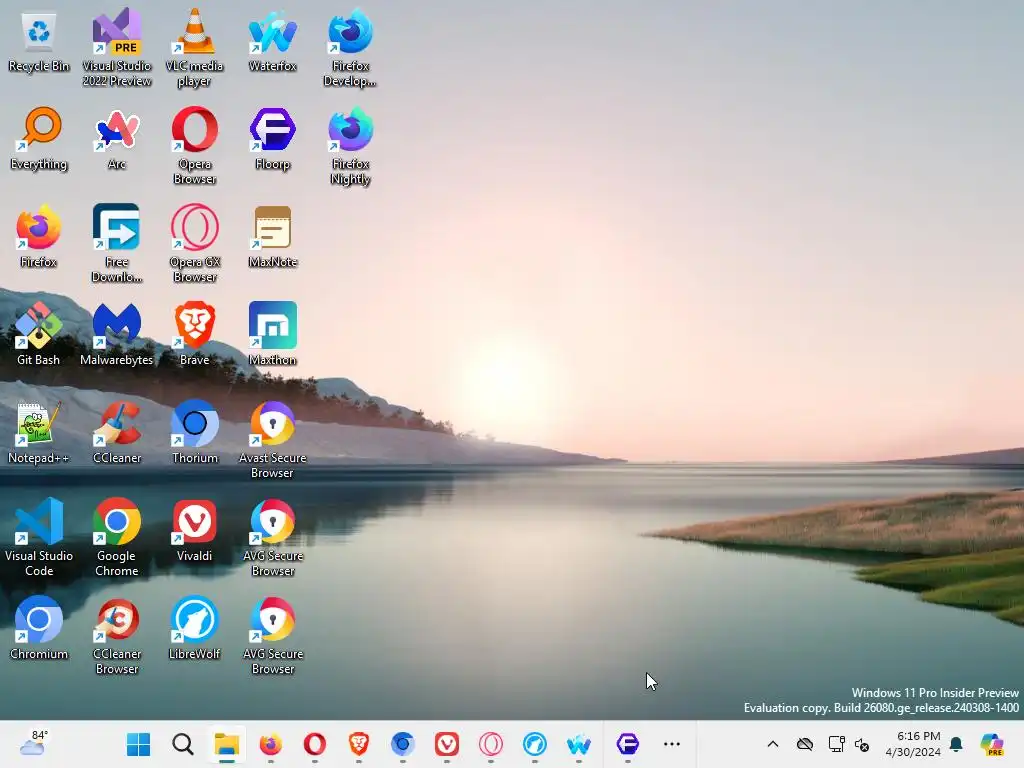Viewport: 1024px width, 768px height.
Task: Select the Free Download Manager desktop icon
Action: (x=117, y=244)
